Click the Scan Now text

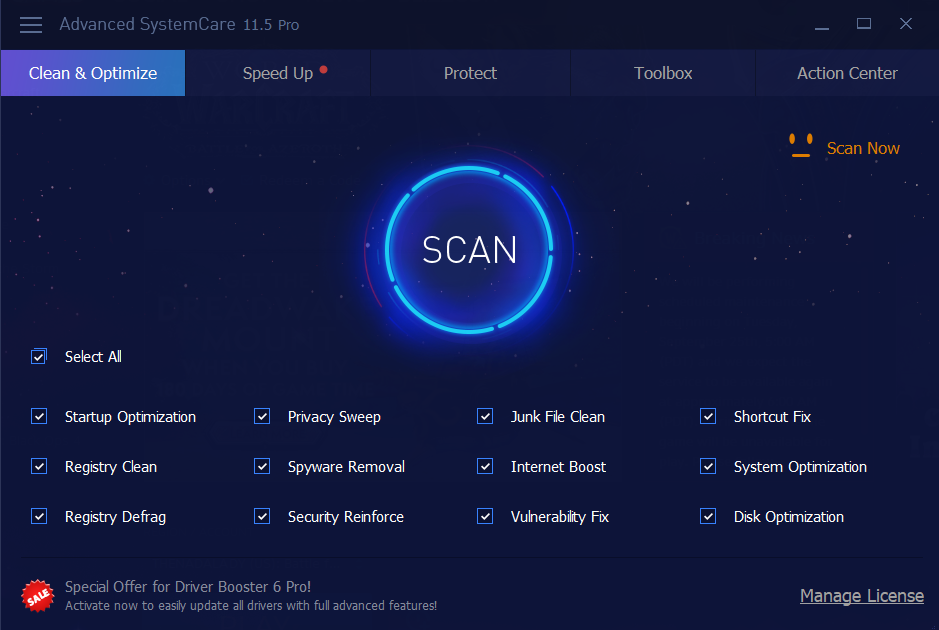pyautogui.click(x=863, y=148)
